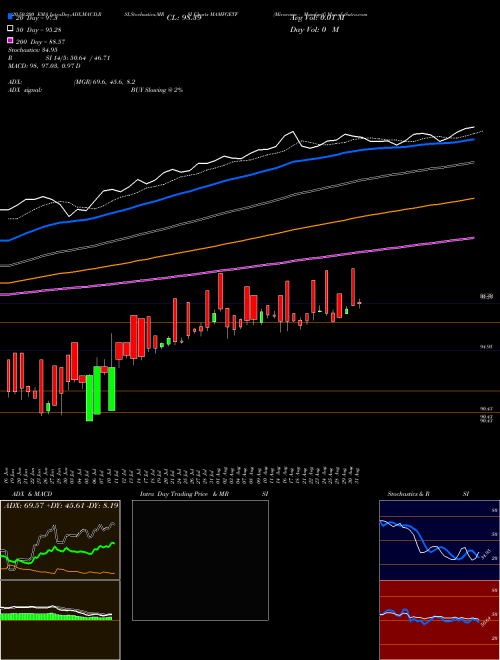Click the '(MGR) 69.6, 45.6, 8.2' ADX values
The image size is (500, 660).
[104, 82]
